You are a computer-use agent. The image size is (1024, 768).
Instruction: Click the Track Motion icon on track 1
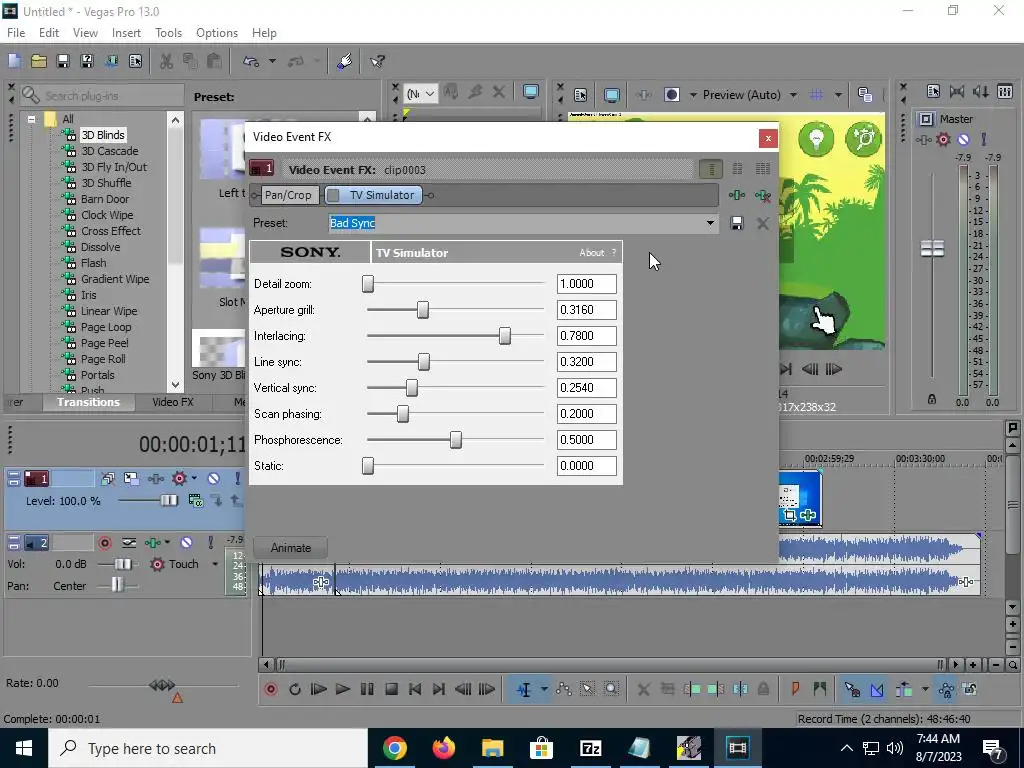[131, 479]
